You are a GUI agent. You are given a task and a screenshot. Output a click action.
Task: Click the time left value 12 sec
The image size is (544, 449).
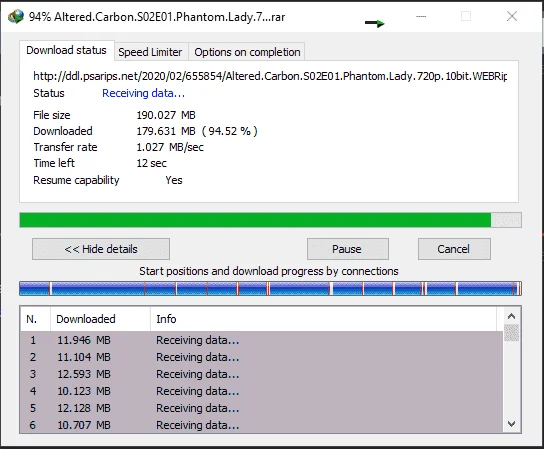(x=151, y=163)
